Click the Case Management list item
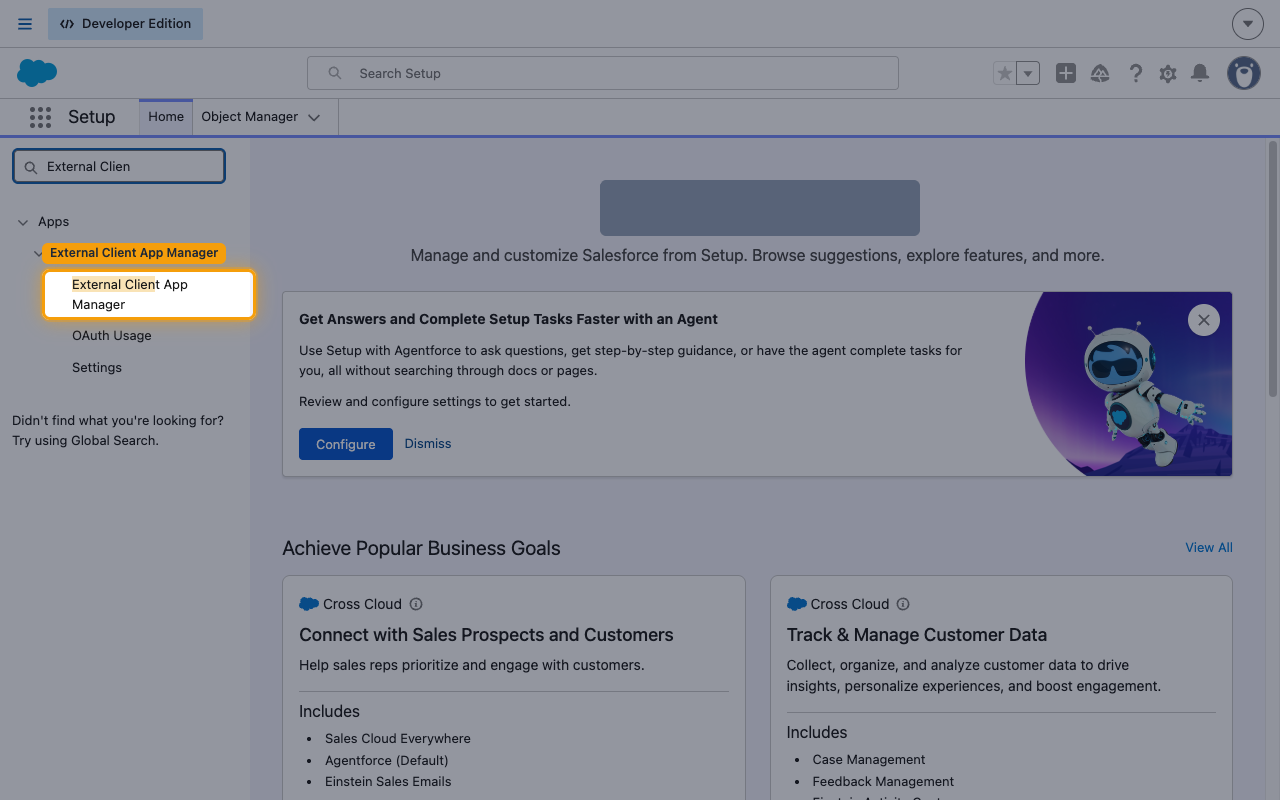This screenshot has height=800, width=1280. coord(869,760)
